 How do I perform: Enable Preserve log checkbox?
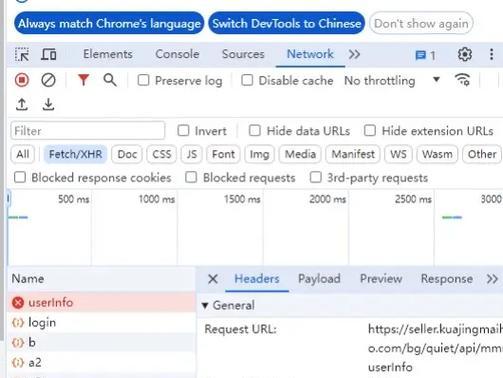click(x=143, y=80)
